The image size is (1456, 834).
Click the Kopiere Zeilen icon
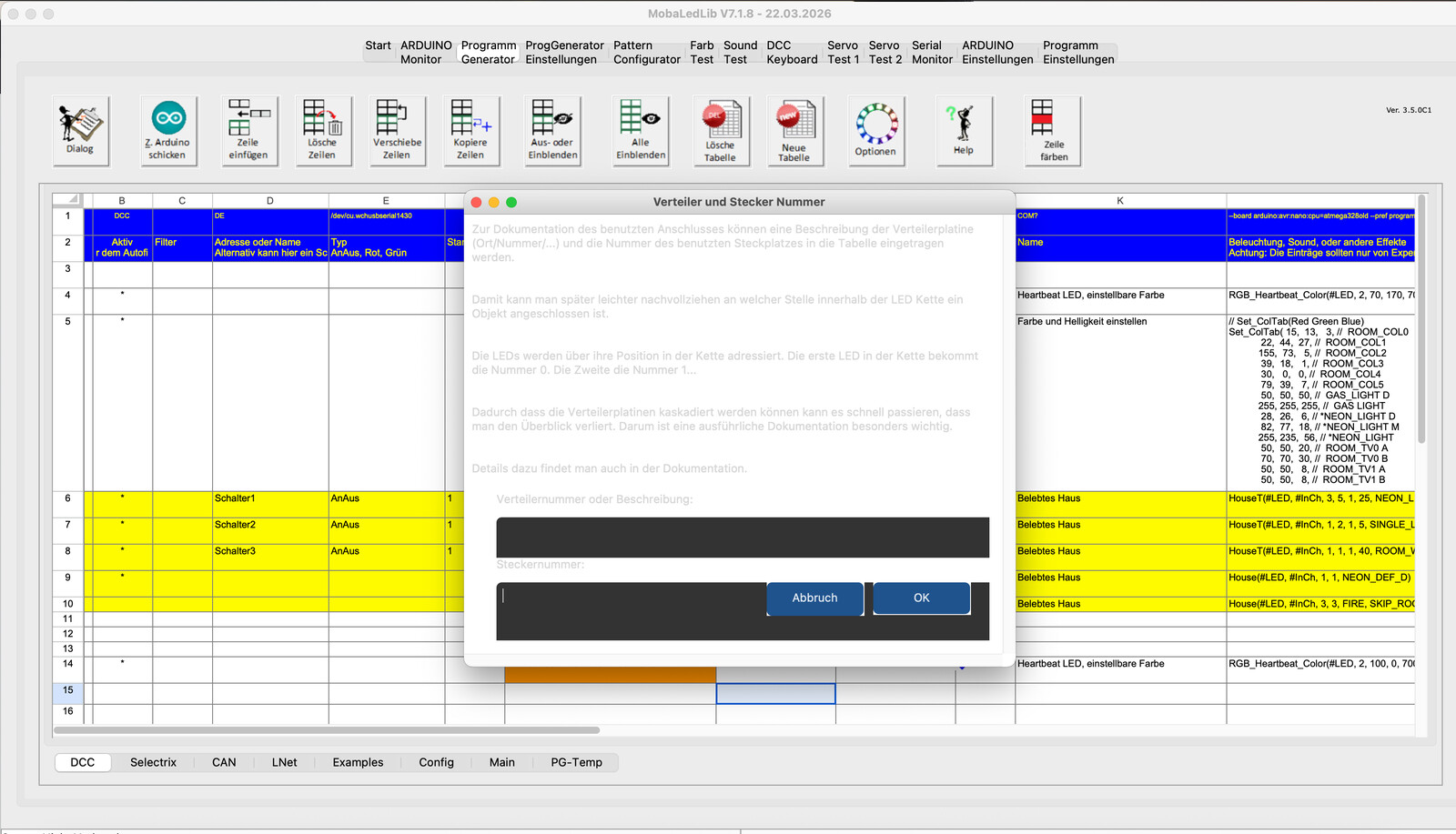[x=470, y=130]
